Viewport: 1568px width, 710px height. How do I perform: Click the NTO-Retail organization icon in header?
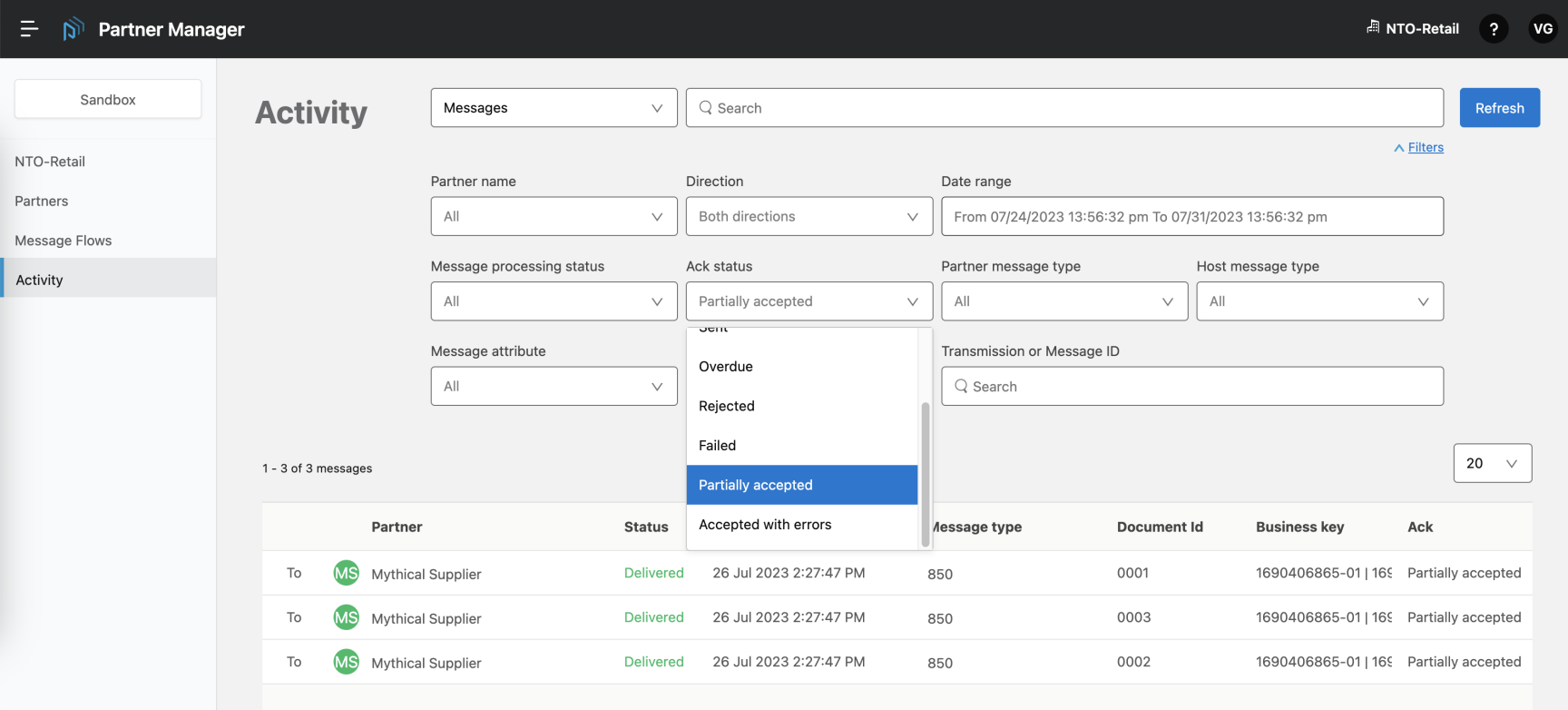click(1373, 27)
